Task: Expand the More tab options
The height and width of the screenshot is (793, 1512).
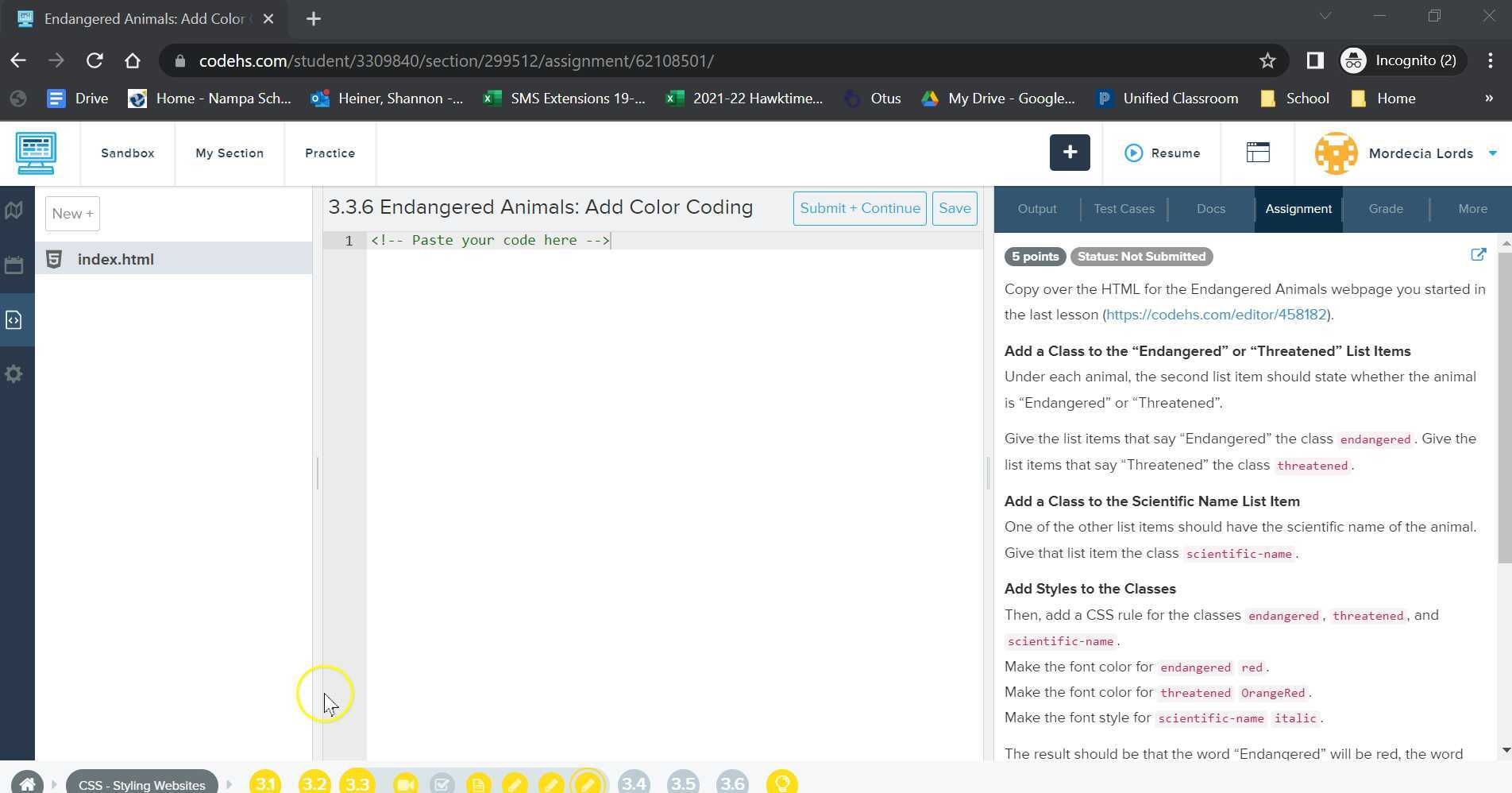Action: [x=1472, y=209]
